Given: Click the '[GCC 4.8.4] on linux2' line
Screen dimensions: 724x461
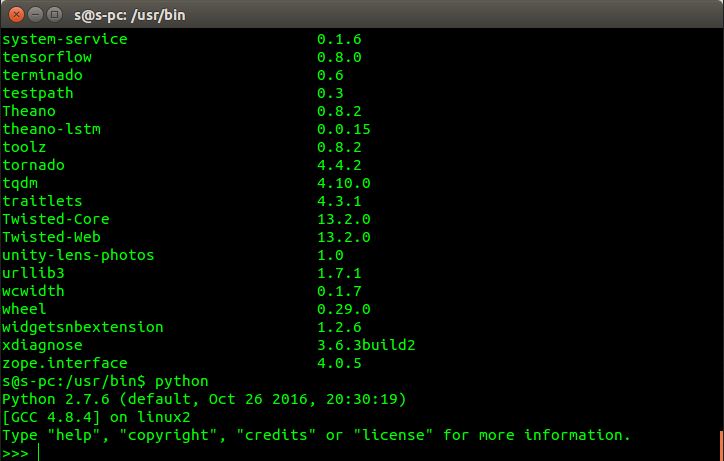Looking at the screenshot, I should (96, 418).
